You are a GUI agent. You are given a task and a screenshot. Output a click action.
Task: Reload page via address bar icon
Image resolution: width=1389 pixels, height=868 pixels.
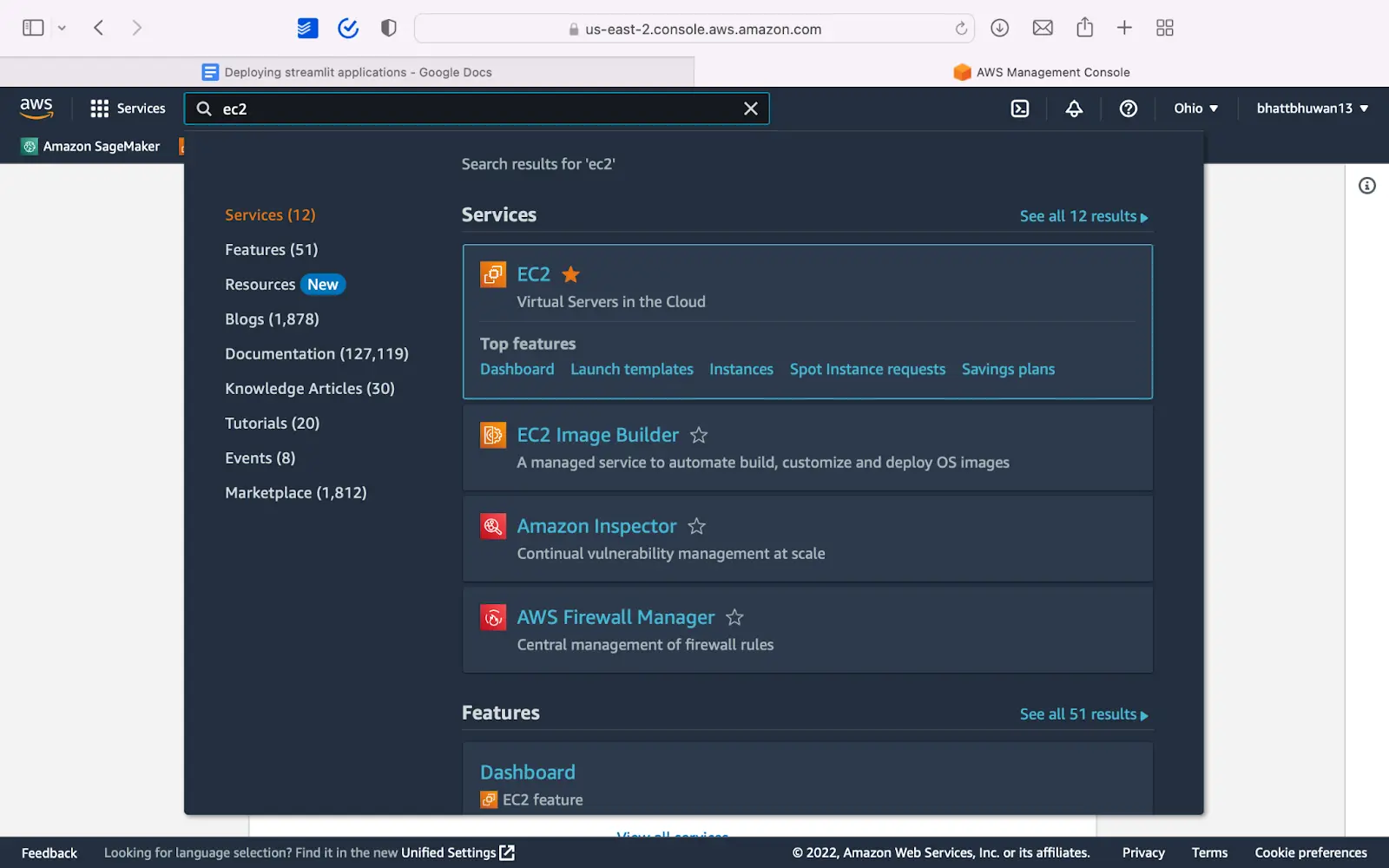[961, 29]
